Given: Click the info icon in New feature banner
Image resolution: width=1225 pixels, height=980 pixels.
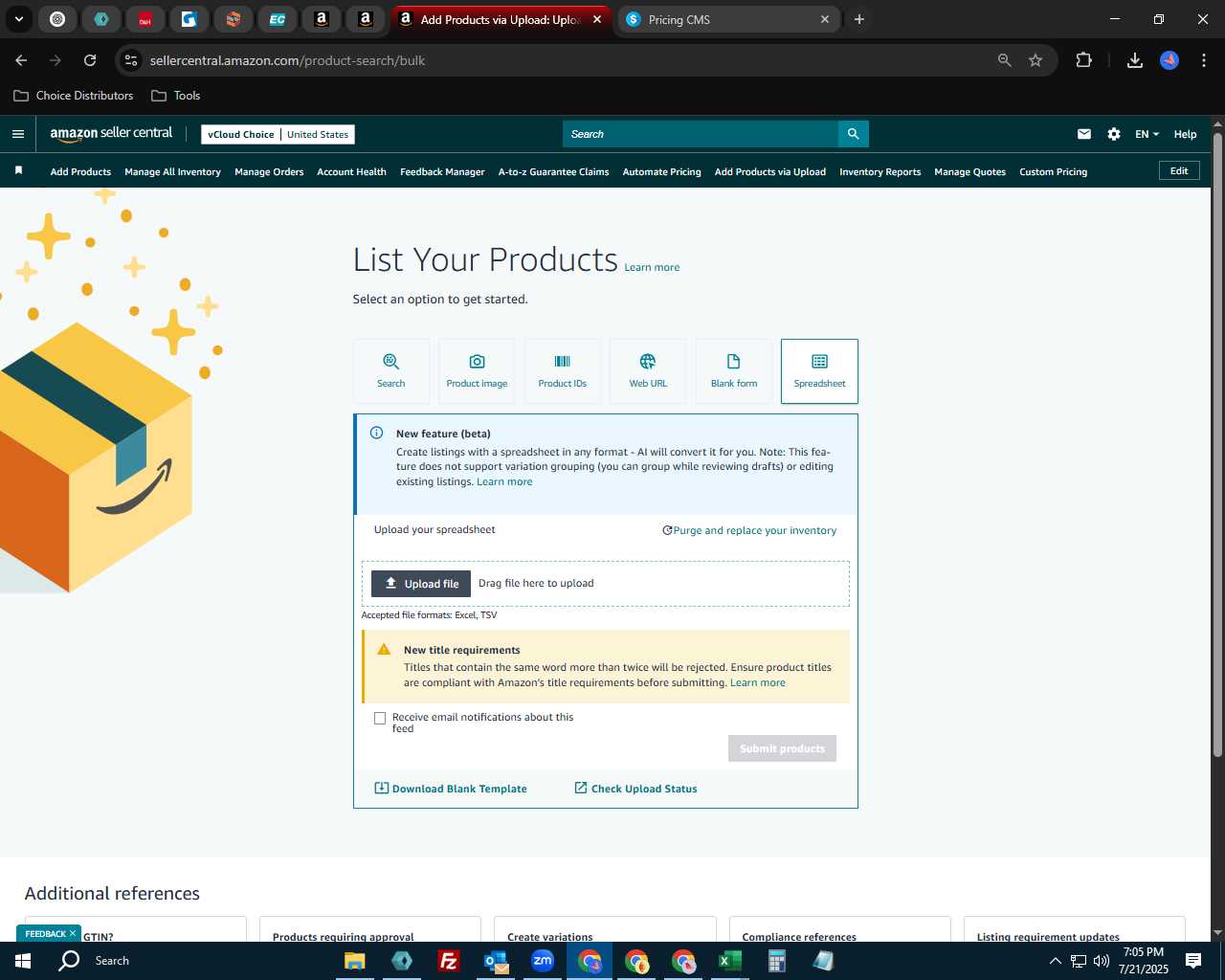Looking at the screenshot, I should coord(377,433).
